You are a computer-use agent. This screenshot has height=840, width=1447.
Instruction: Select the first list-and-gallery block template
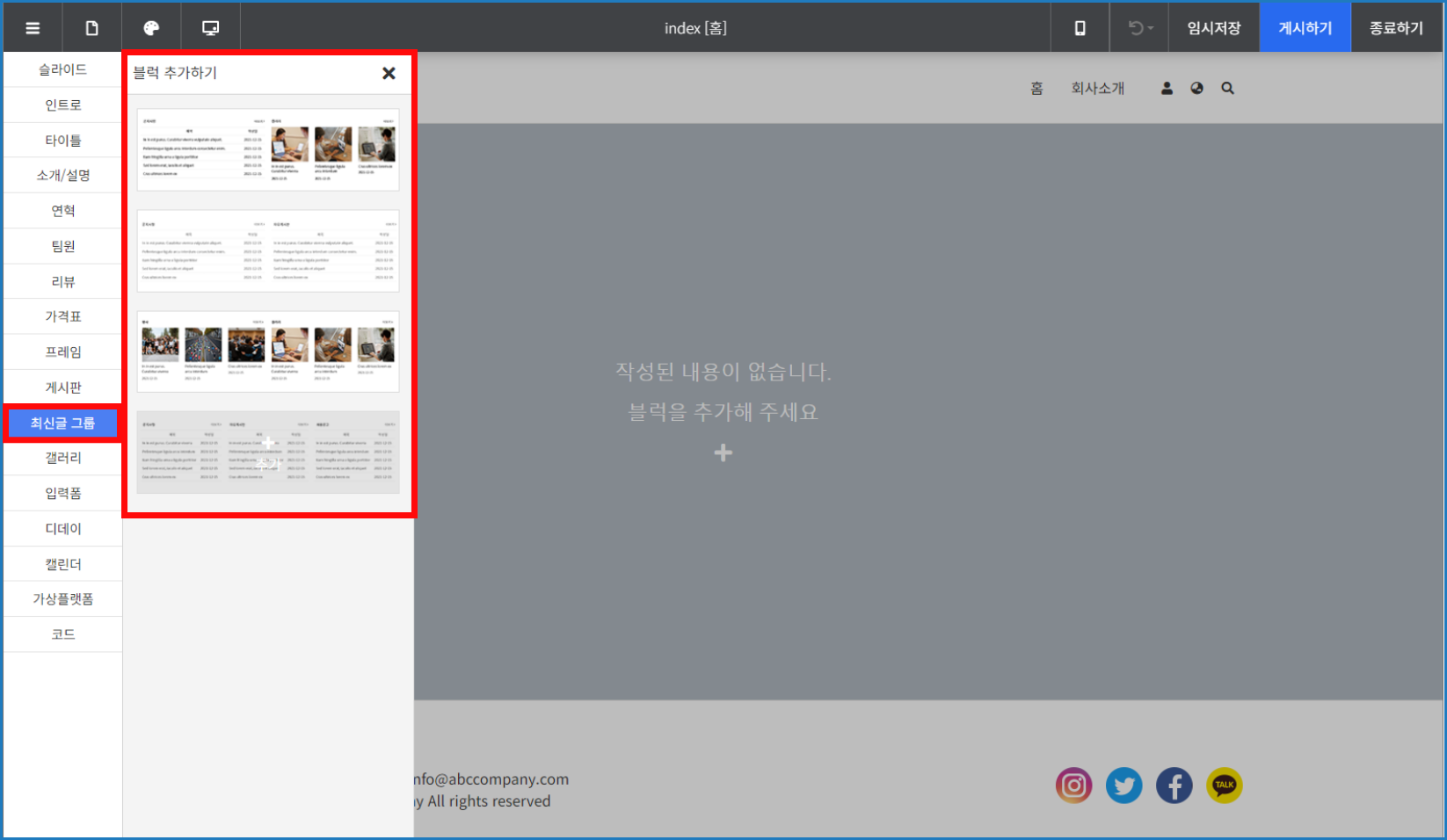pyautogui.click(x=268, y=149)
